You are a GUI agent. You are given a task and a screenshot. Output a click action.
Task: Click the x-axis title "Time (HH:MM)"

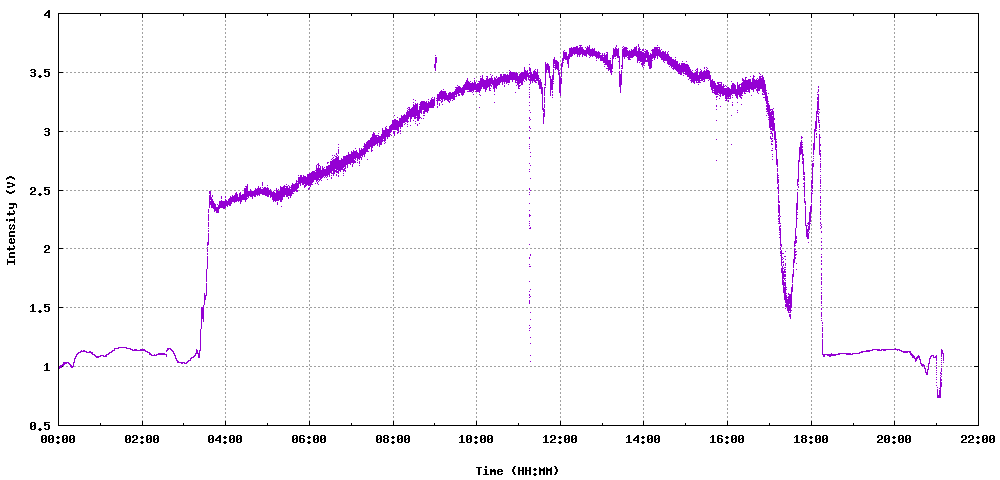(517, 471)
